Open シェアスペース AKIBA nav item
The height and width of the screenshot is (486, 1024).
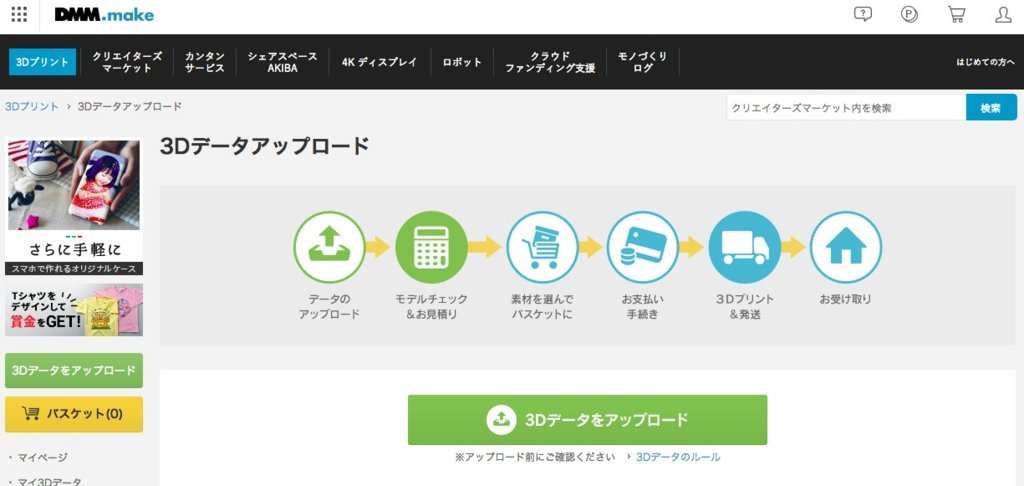[x=282, y=62]
